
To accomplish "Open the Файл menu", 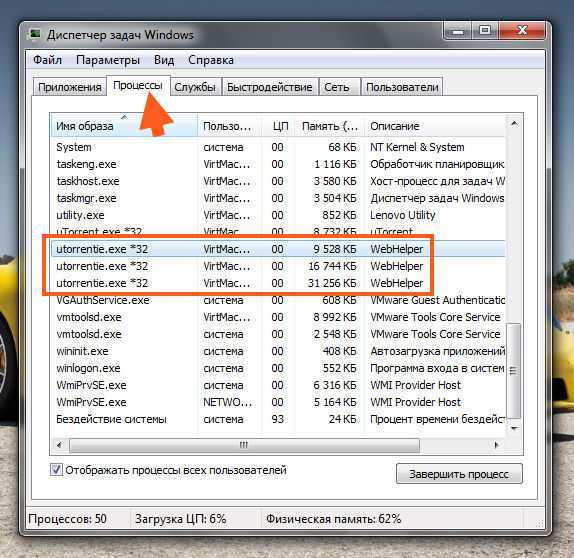I will 47,60.
